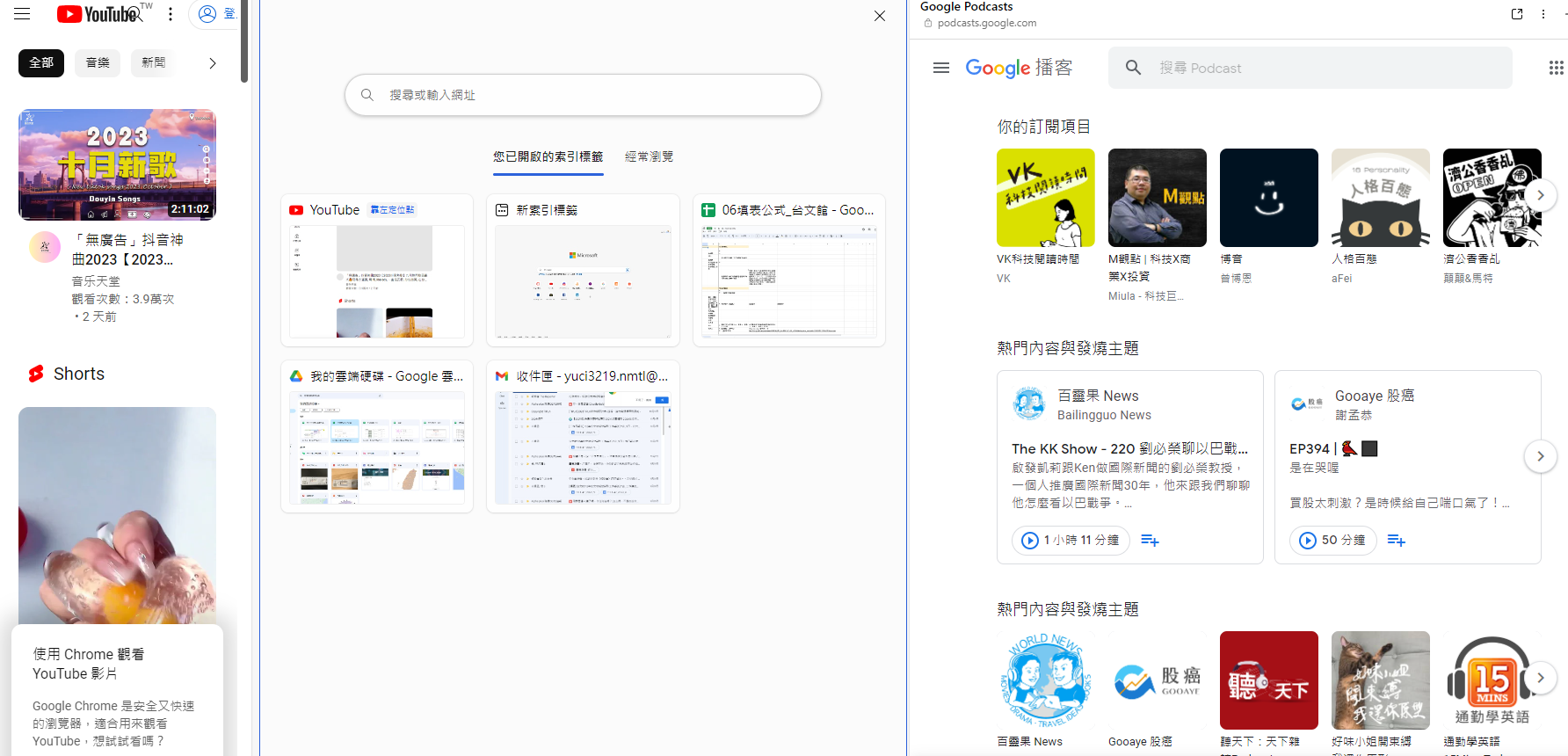The width and height of the screenshot is (1568, 756).
Task: Play The KK Show 1 小時 11 分鐘 episode
Action: click(x=1071, y=540)
